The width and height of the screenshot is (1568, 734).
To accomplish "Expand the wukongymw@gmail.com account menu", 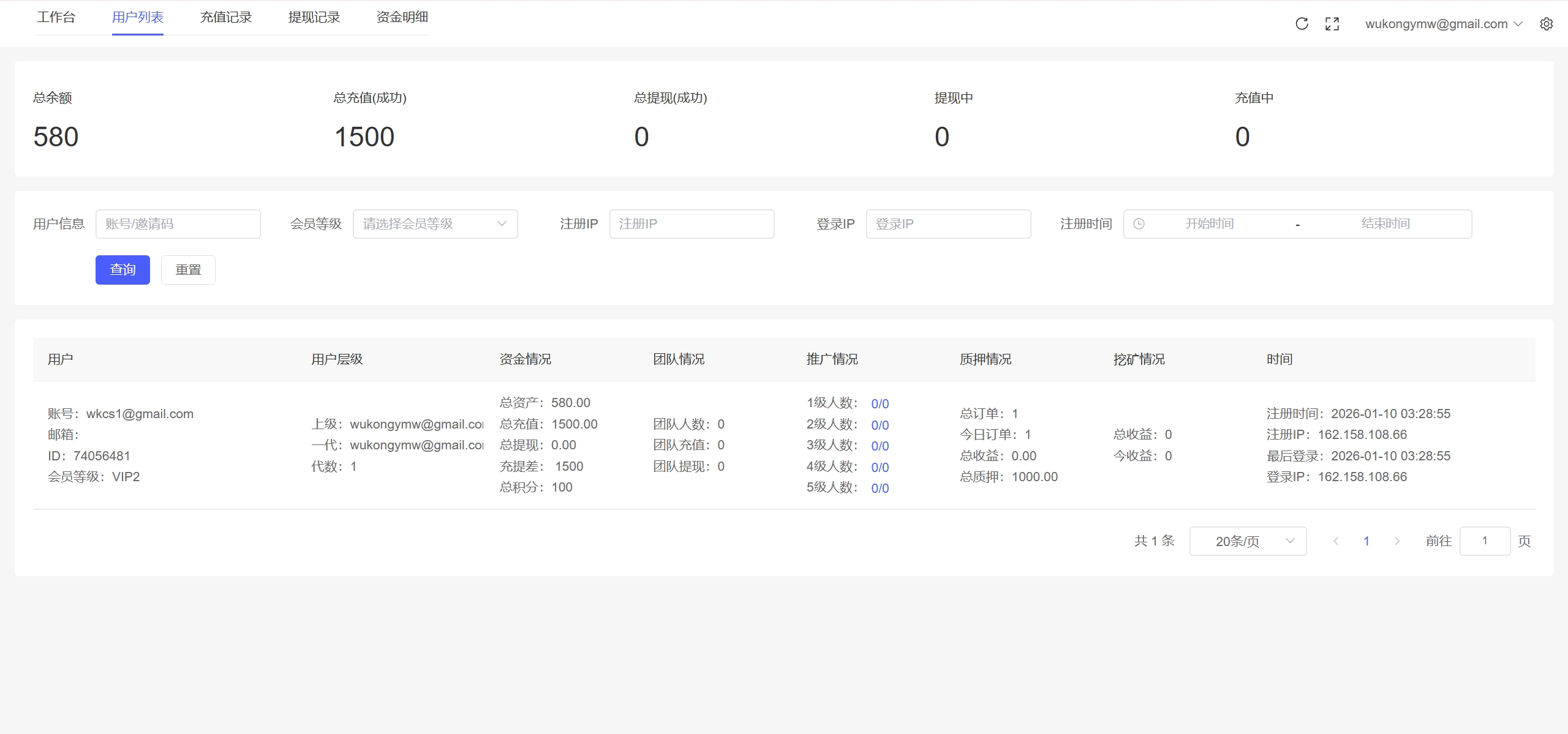I will [1443, 24].
